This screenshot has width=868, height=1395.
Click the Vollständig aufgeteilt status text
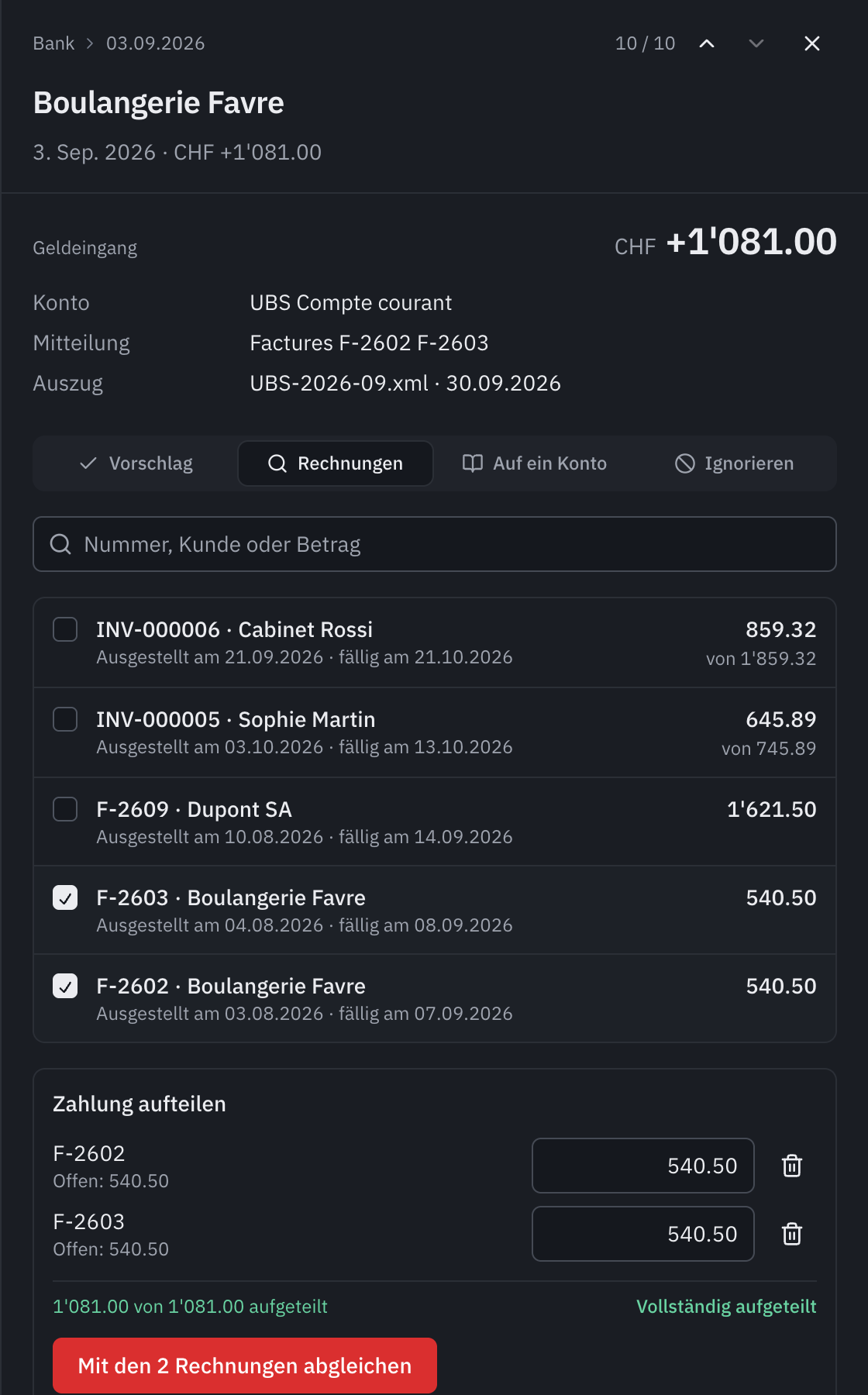(727, 1307)
